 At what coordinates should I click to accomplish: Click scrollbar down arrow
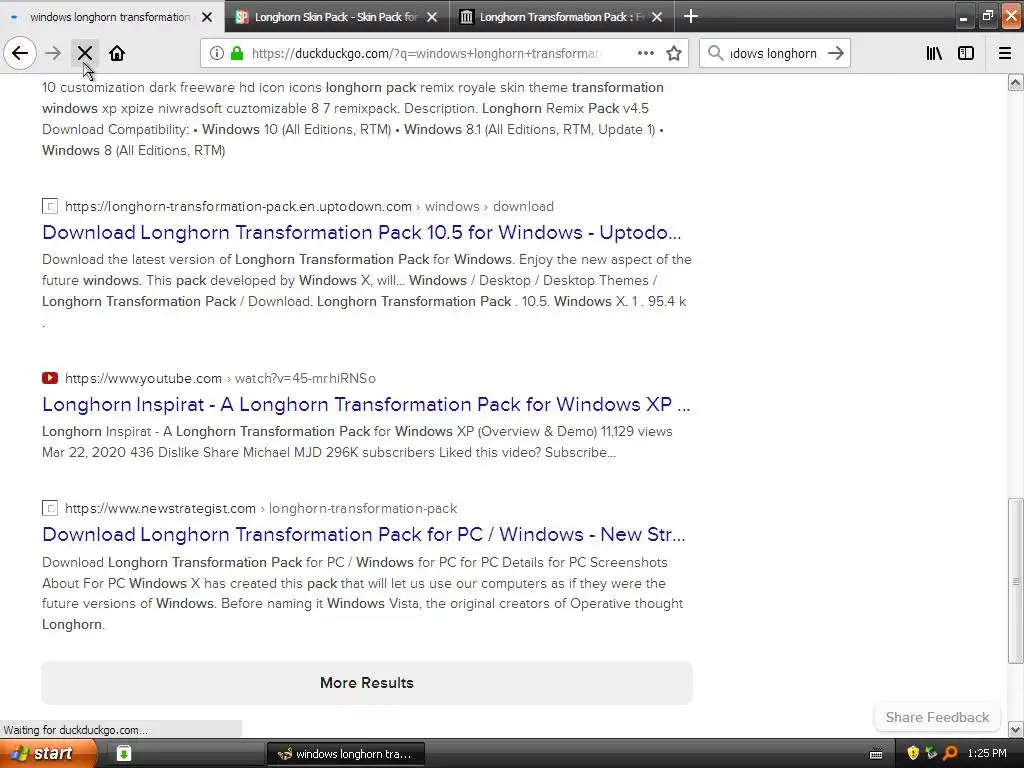[1016, 729]
